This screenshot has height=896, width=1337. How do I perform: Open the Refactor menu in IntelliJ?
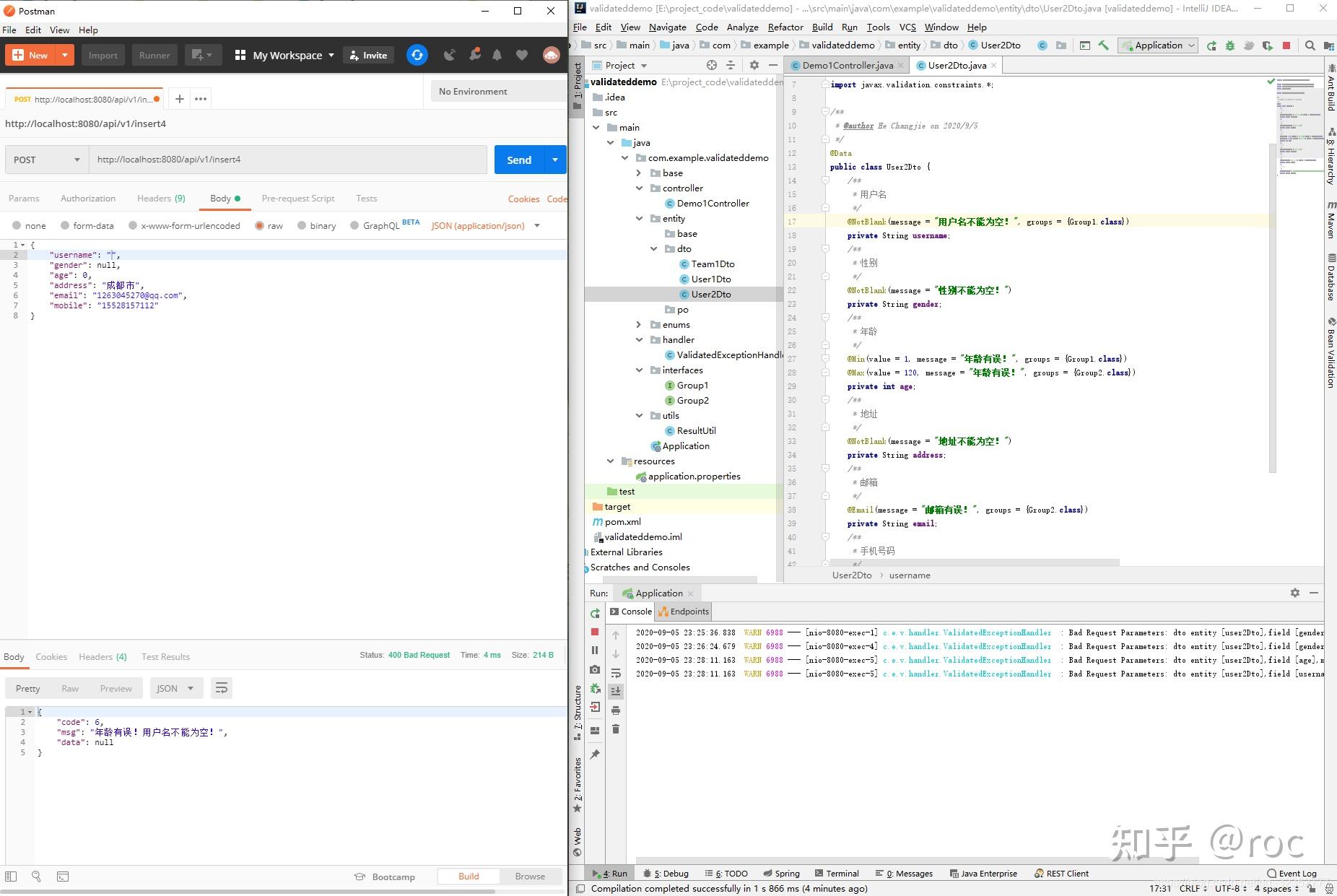coord(785,27)
